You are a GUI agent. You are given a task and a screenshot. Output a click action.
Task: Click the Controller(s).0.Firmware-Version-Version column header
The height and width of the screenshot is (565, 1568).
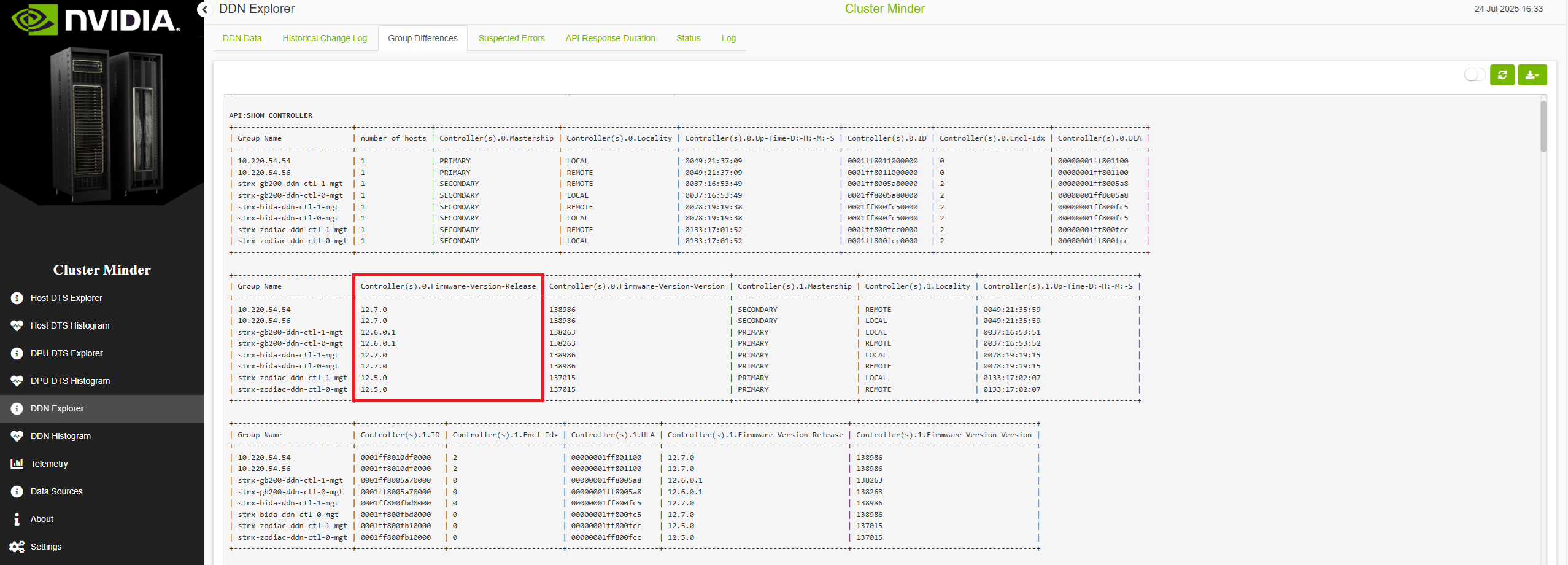coord(637,286)
